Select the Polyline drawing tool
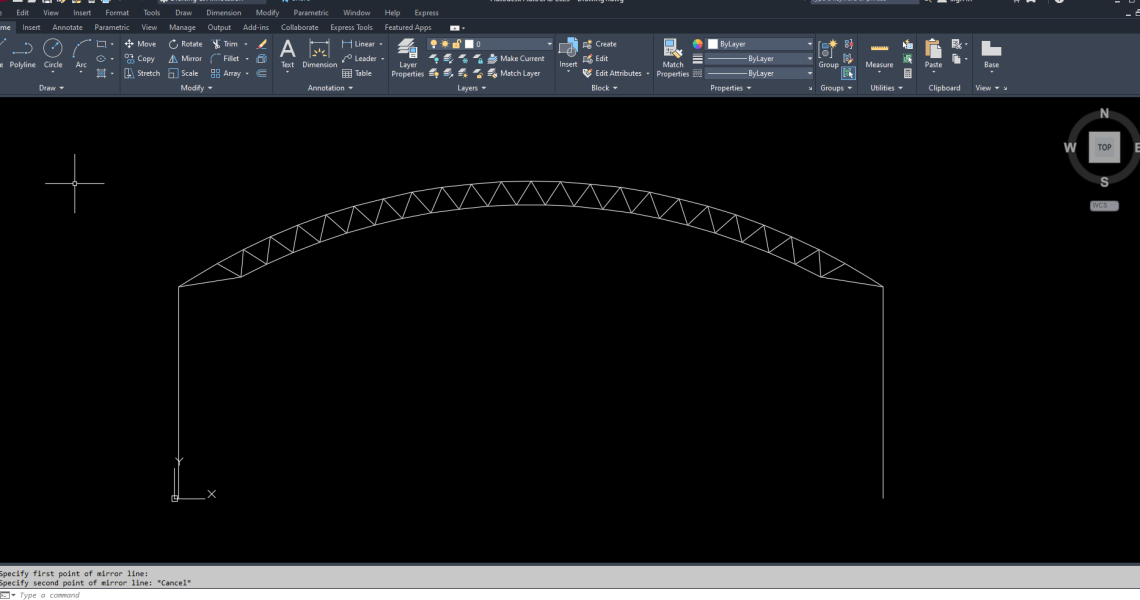1140x600 pixels. tap(23, 55)
